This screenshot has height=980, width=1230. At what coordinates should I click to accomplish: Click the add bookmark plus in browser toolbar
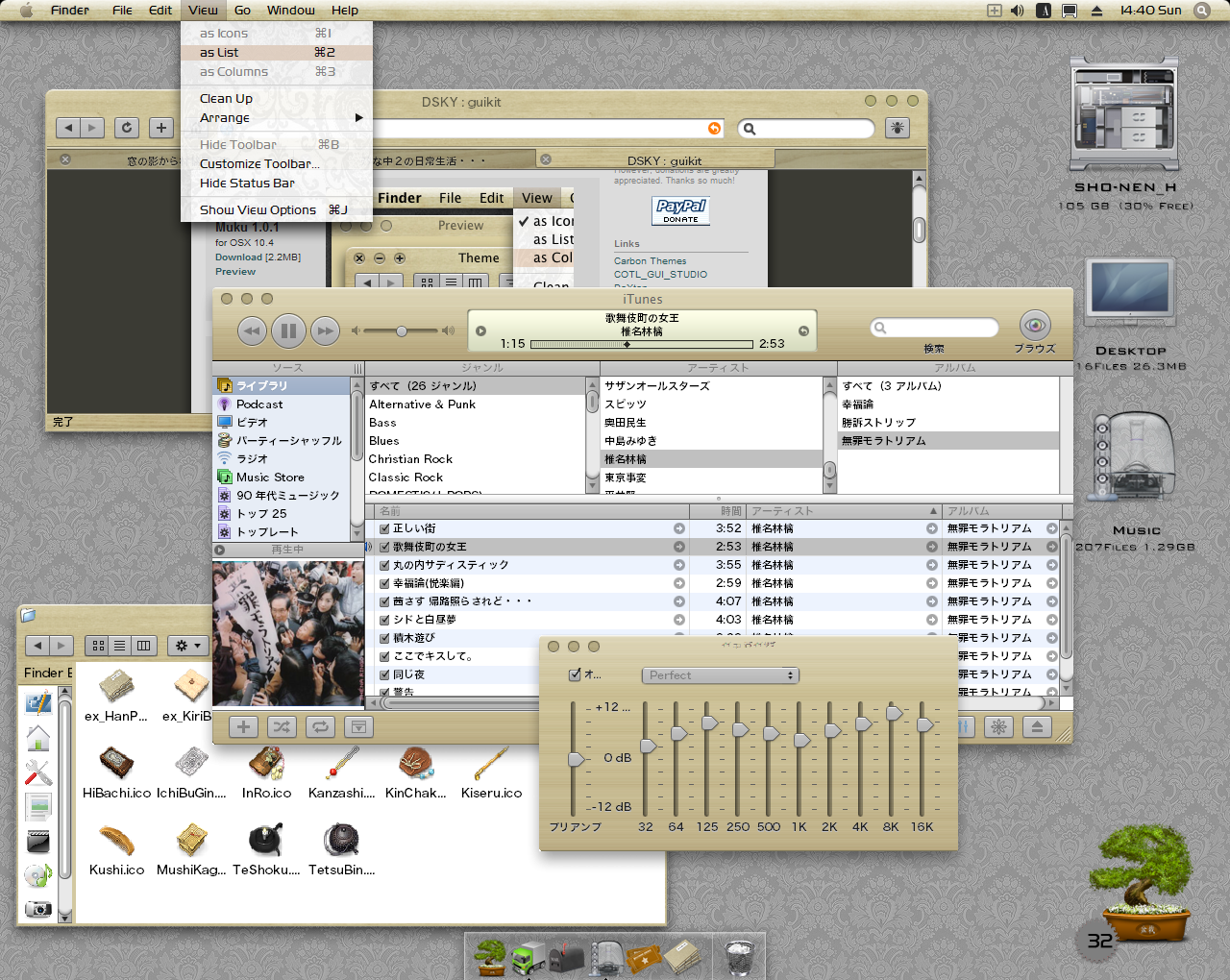point(161,128)
